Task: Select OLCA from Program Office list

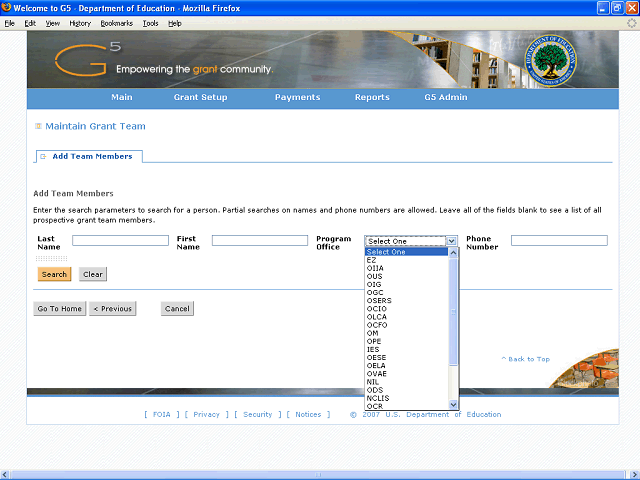Action: (407, 317)
